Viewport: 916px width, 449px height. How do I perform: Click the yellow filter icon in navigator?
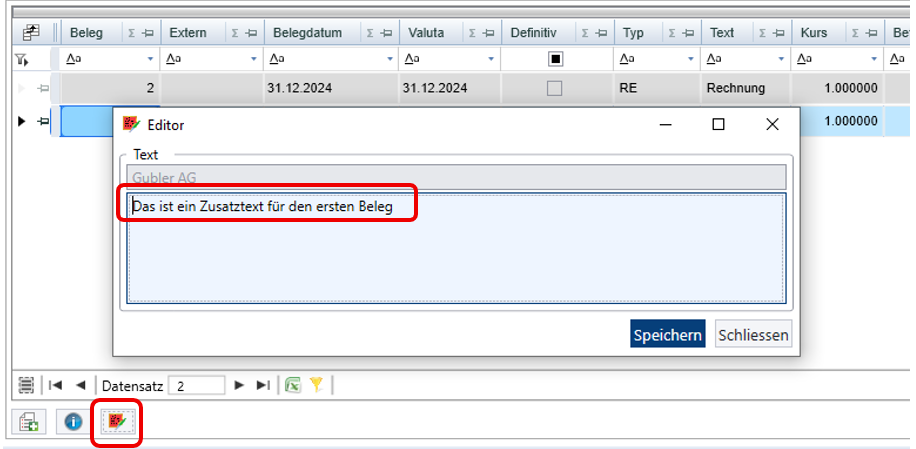316,385
